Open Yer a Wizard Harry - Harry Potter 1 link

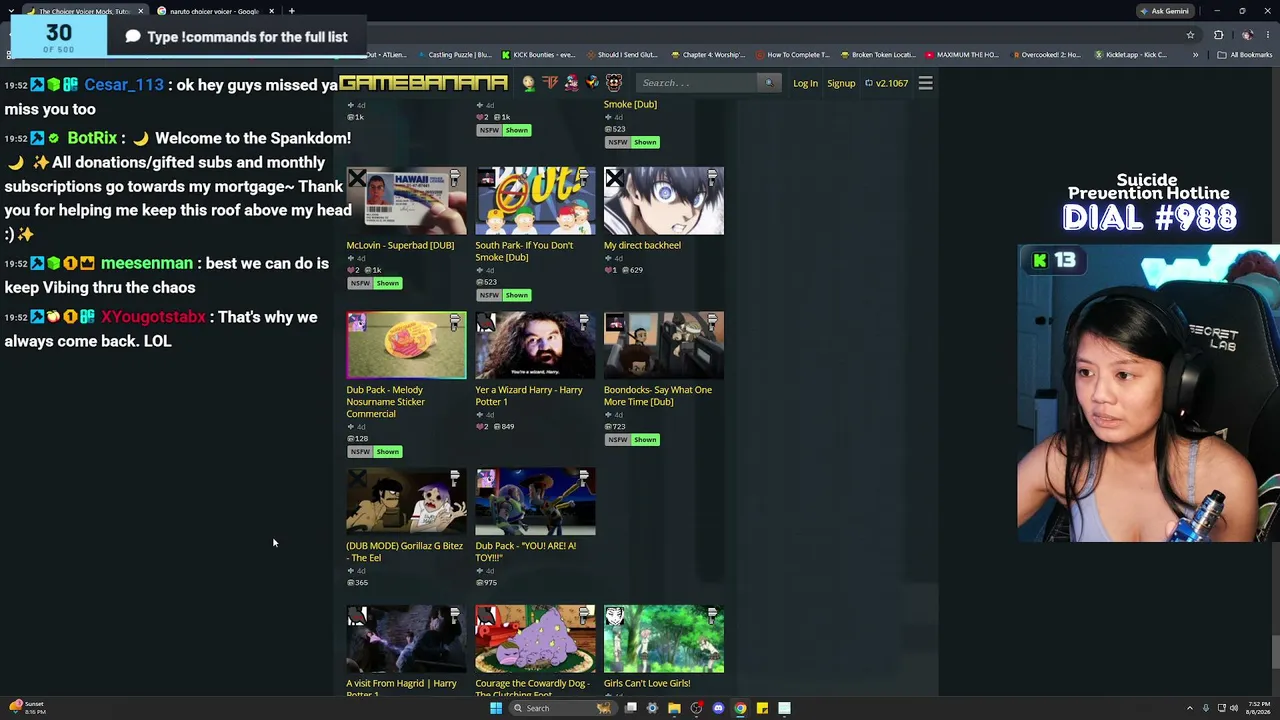point(529,395)
